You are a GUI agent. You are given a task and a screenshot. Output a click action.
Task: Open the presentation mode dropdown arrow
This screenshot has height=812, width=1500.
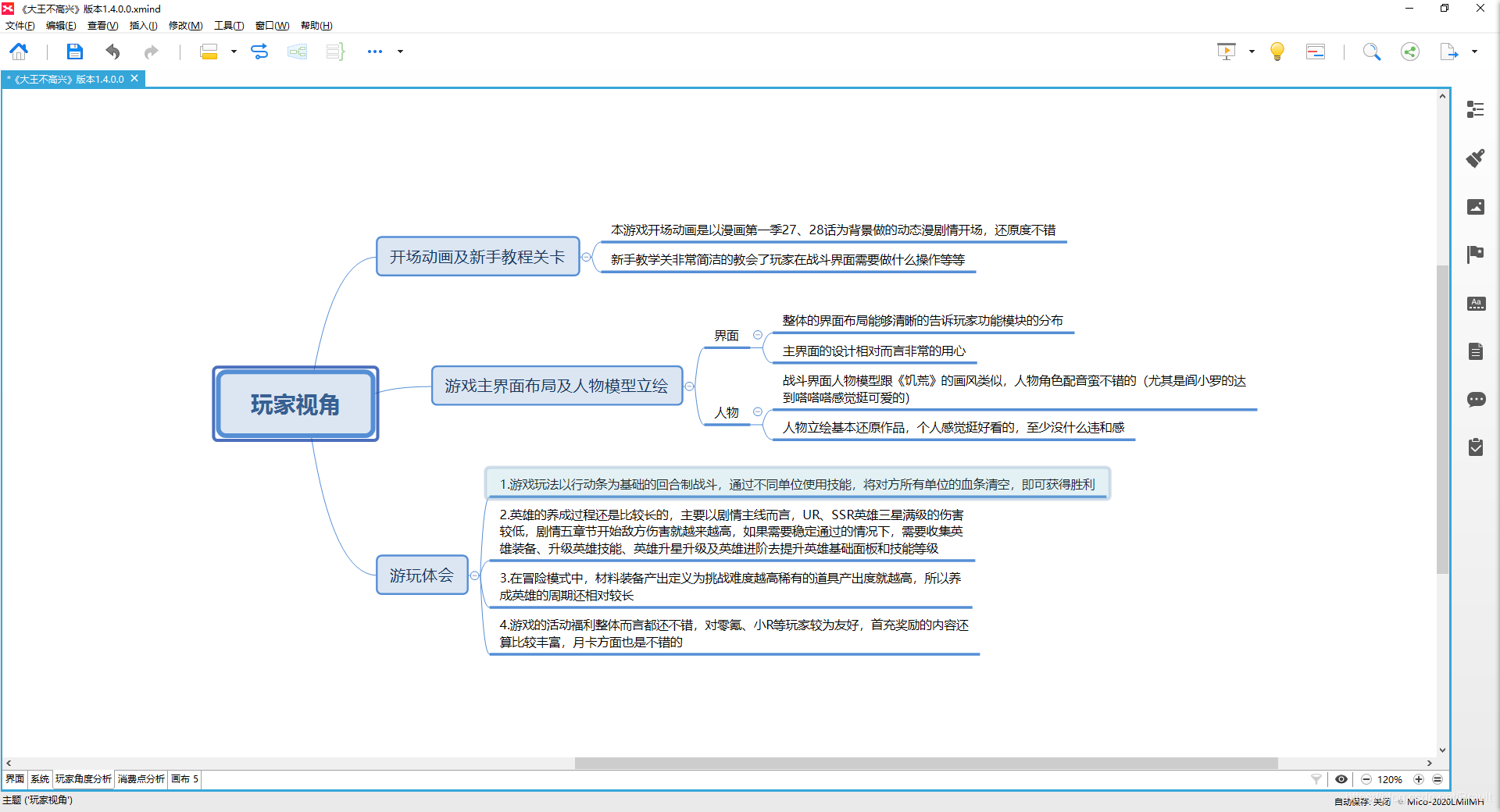coord(1252,52)
